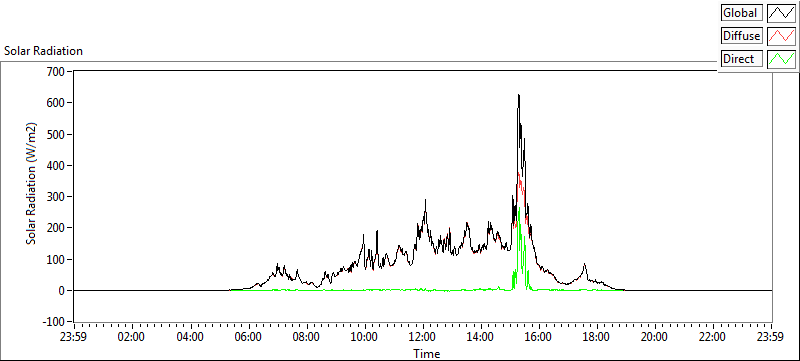Click the 14:00 time tick label

[x=481, y=337]
